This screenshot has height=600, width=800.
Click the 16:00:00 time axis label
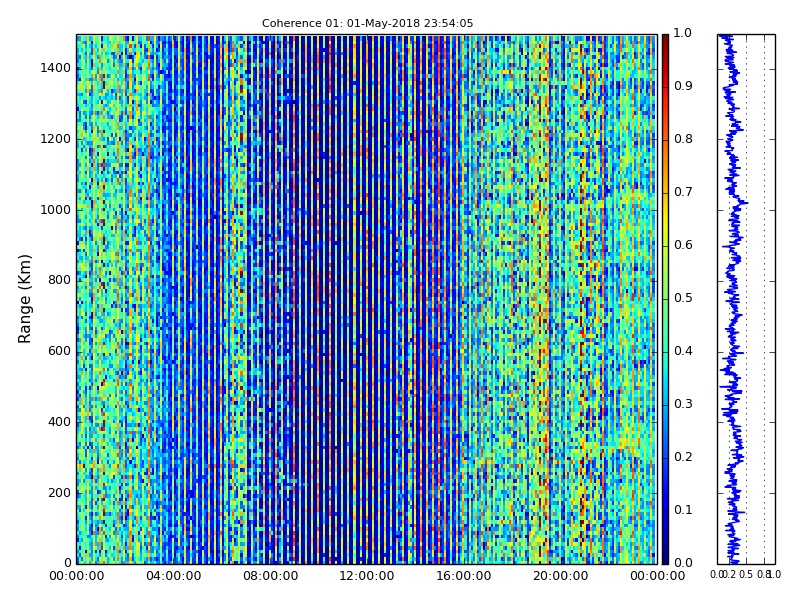pyautogui.click(x=464, y=577)
